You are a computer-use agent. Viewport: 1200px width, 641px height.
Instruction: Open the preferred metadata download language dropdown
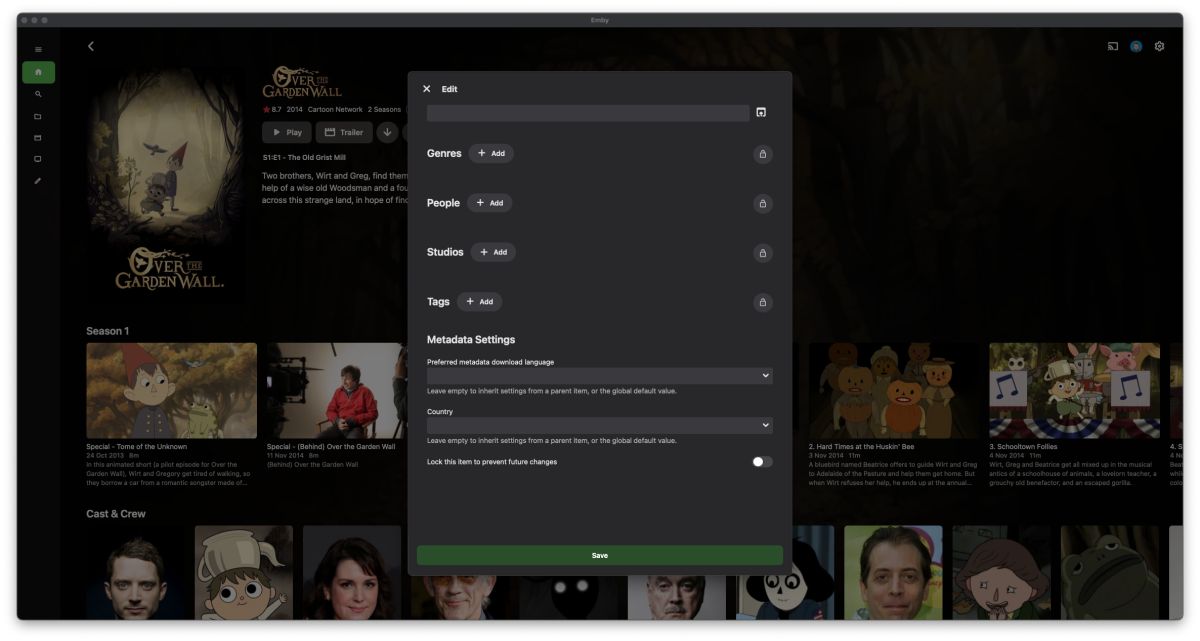pos(600,375)
